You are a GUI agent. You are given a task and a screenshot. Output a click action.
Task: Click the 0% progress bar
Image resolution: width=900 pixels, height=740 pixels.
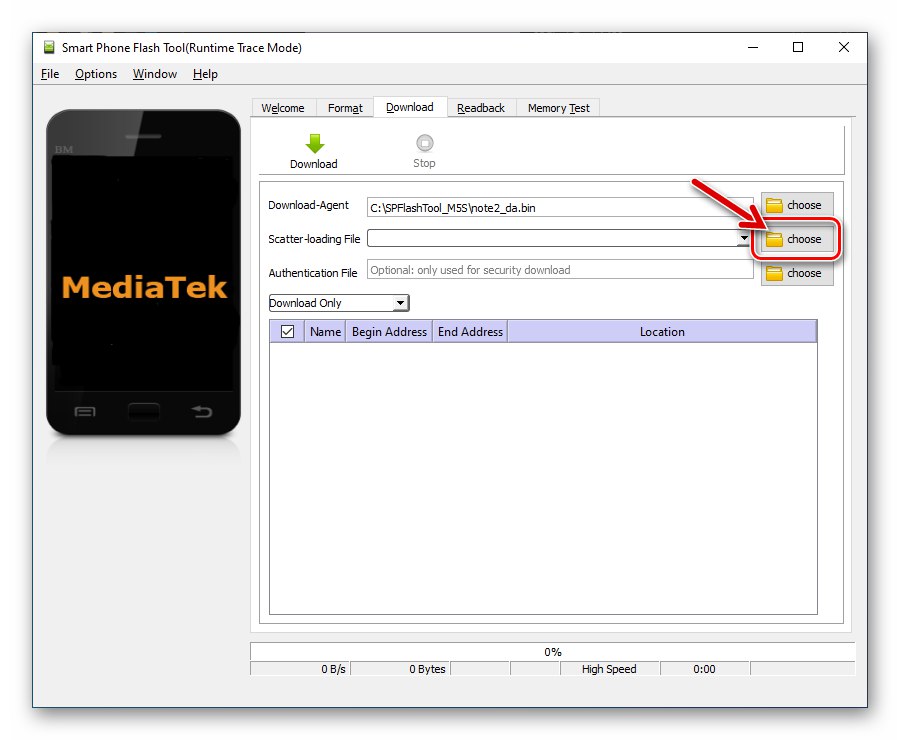point(552,652)
